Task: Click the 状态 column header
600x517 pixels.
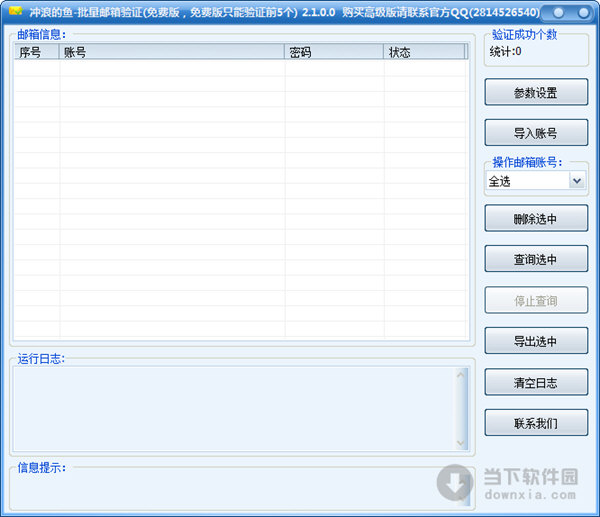Action: 424,52
